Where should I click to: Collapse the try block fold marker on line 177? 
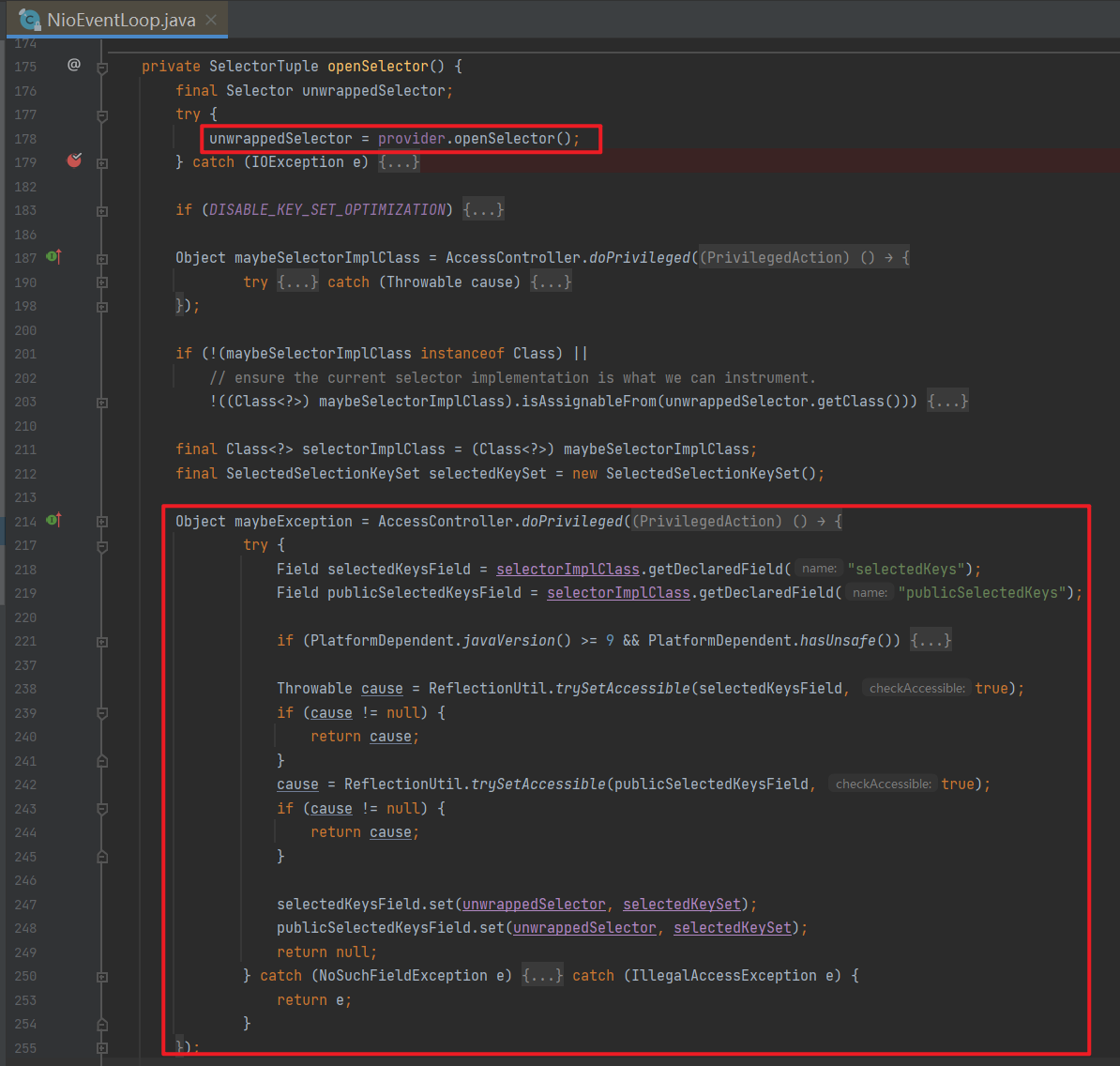pos(102,115)
